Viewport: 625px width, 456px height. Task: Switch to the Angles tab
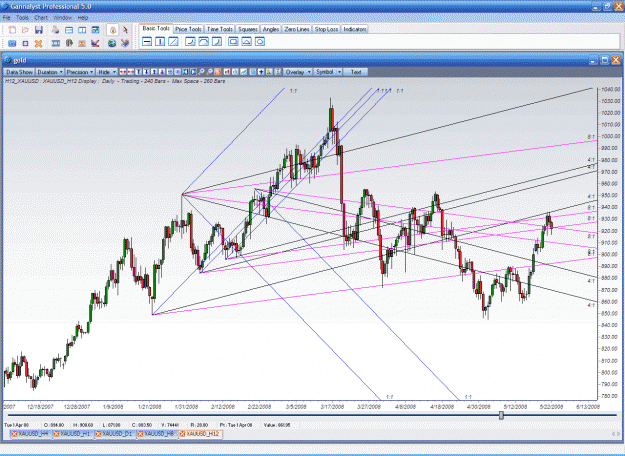271,29
